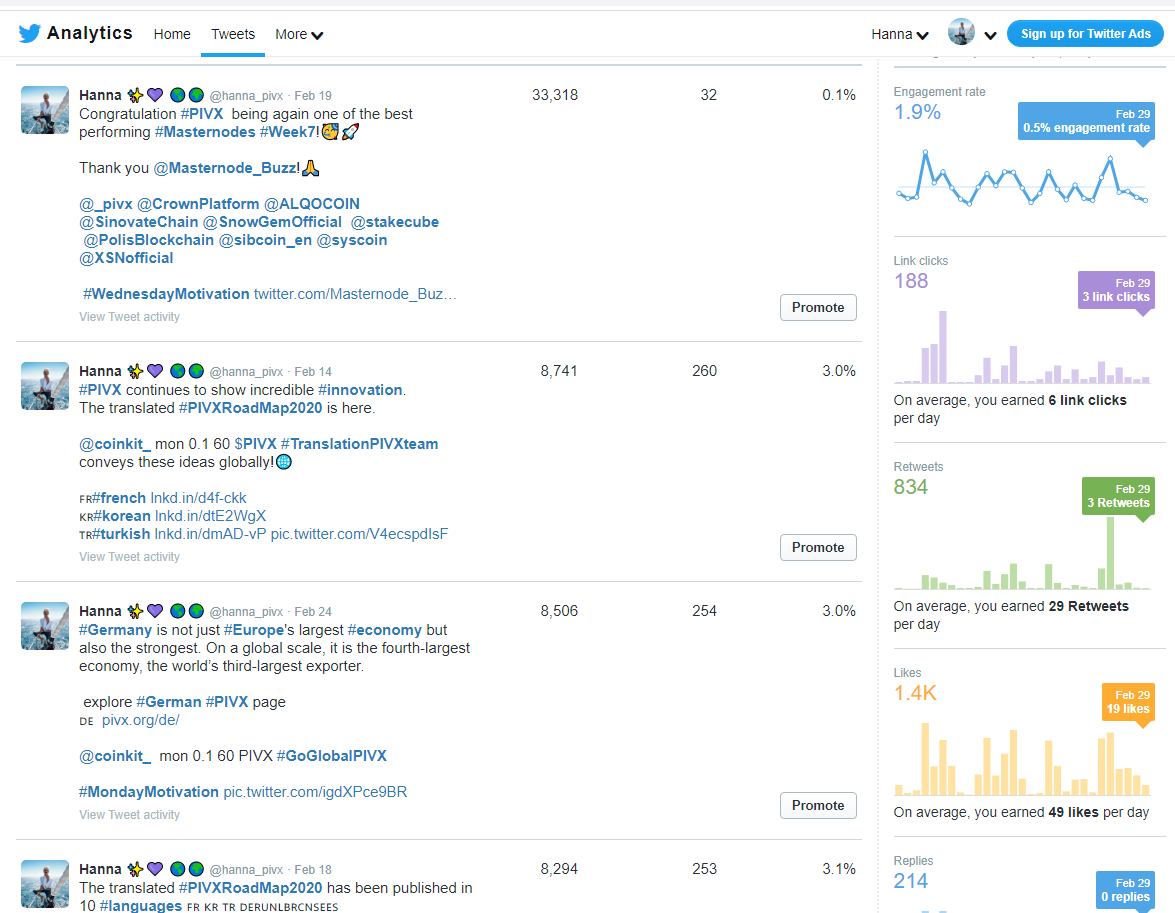1175x913 pixels.
Task: Open pic.twitter.com/igdXPce9BR link
Action: [x=315, y=792]
